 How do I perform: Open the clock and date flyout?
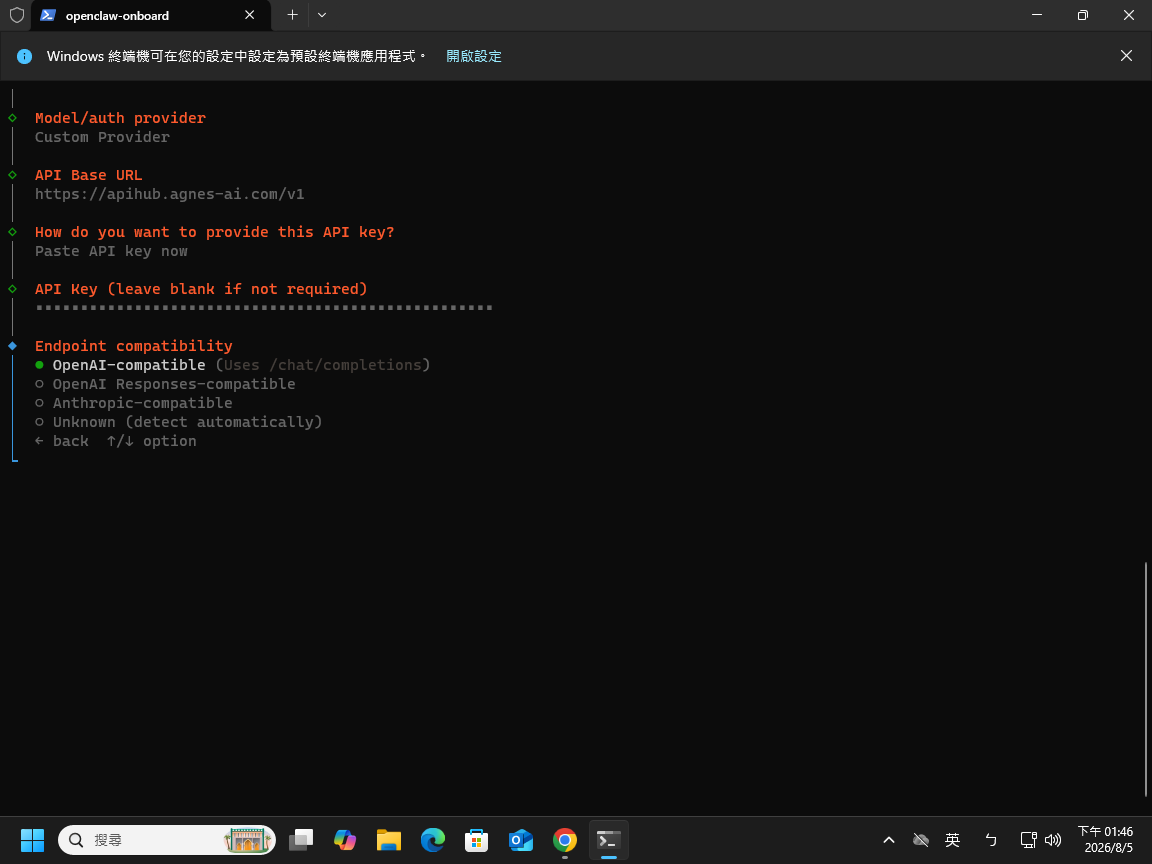coord(1106,840)
